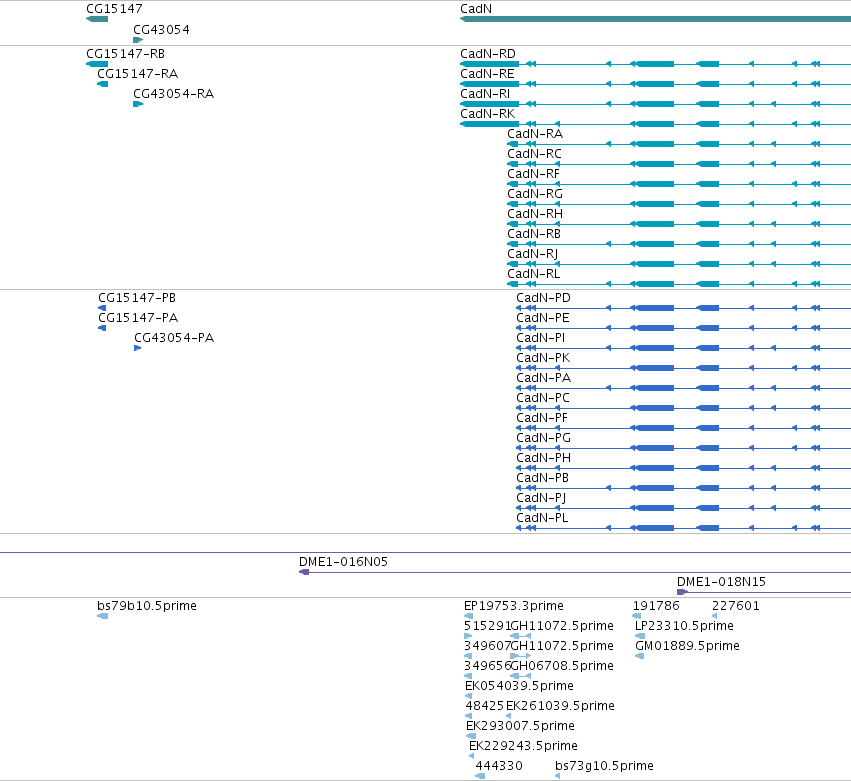The height and width of the screenshot is (781, 851).
Task: Select the 227601 feature label
Action: click(735, 606)
